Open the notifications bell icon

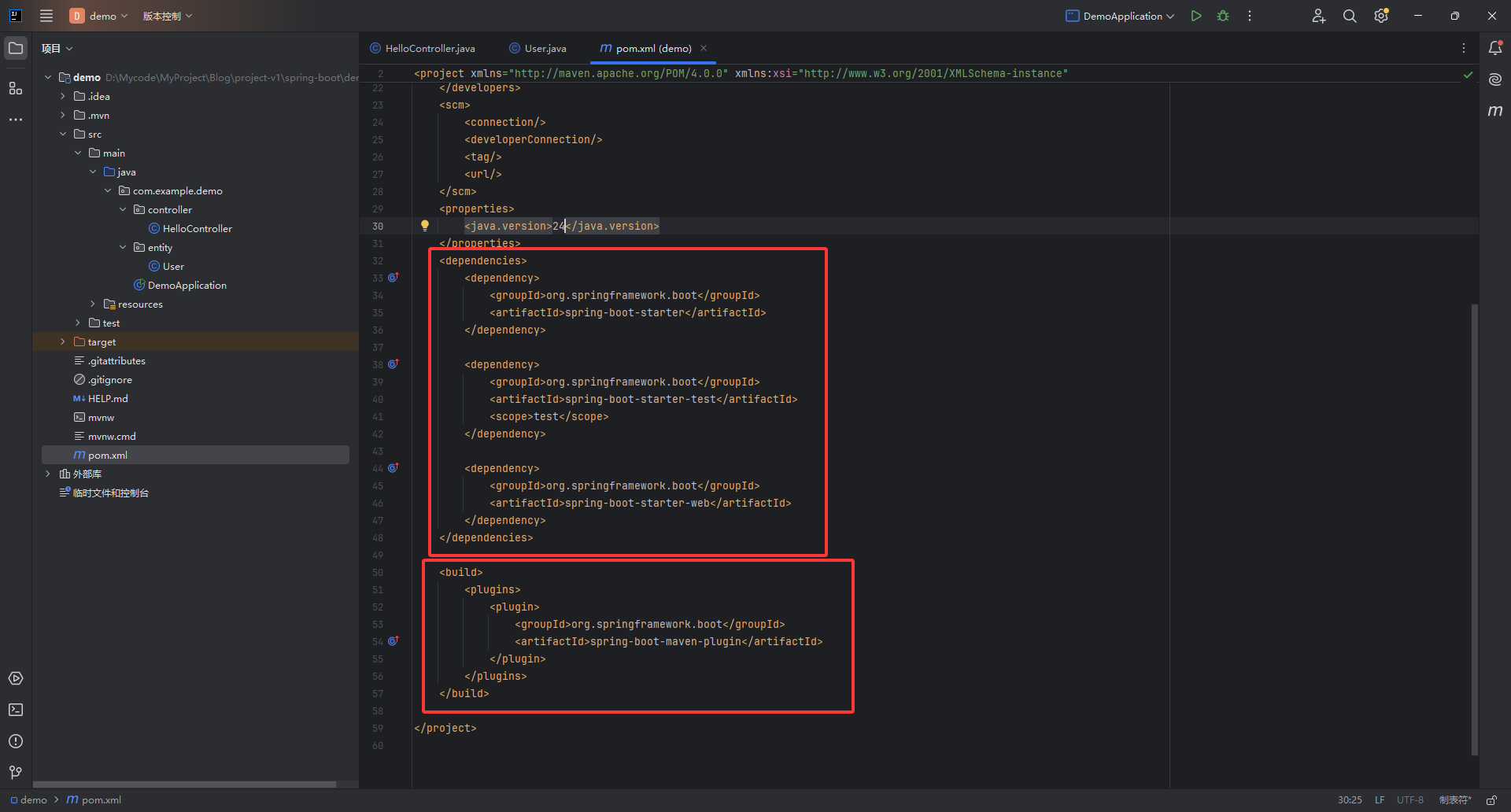[1495, 48]
